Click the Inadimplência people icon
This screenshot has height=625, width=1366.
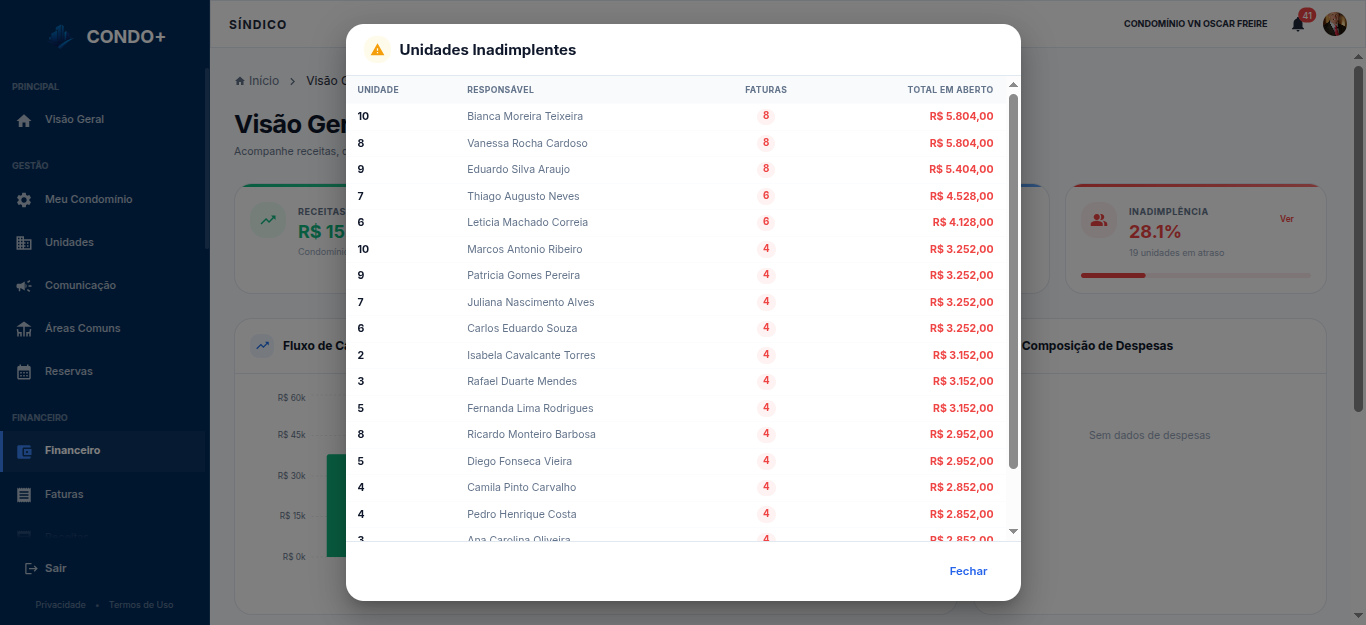coord(1099,220)
